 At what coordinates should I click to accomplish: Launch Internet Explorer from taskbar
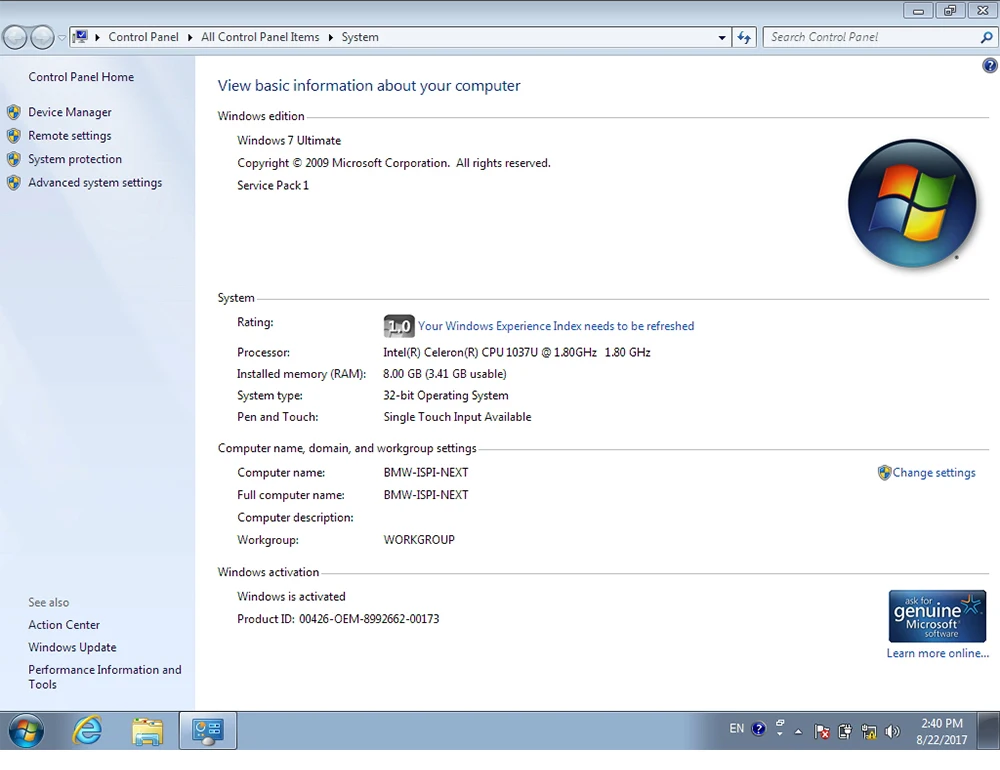[87, 731]
